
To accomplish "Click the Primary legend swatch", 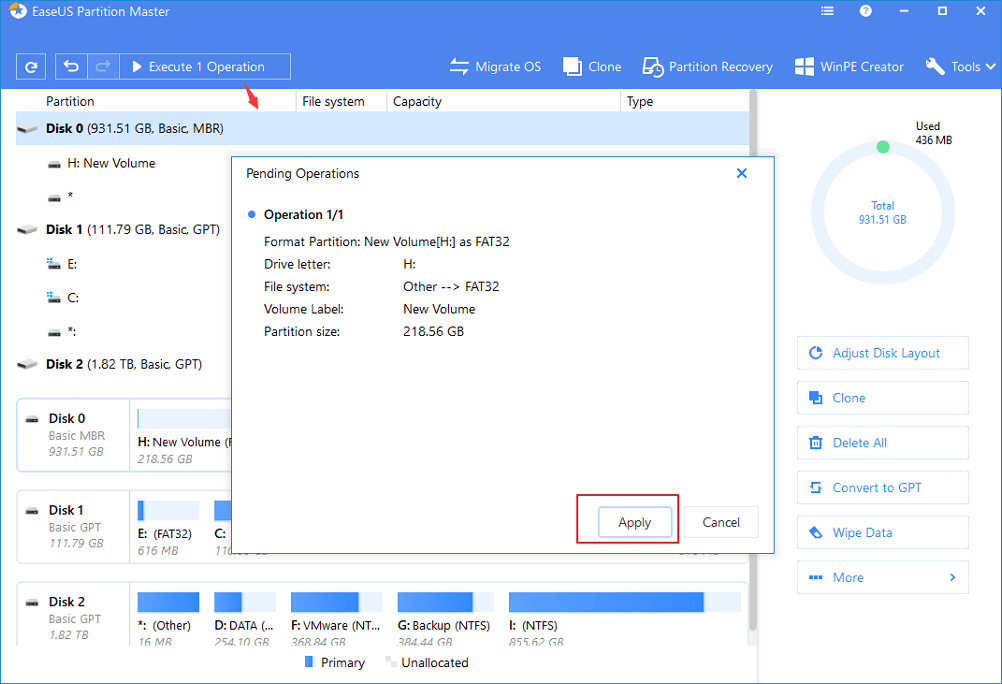I will [309, 662].
